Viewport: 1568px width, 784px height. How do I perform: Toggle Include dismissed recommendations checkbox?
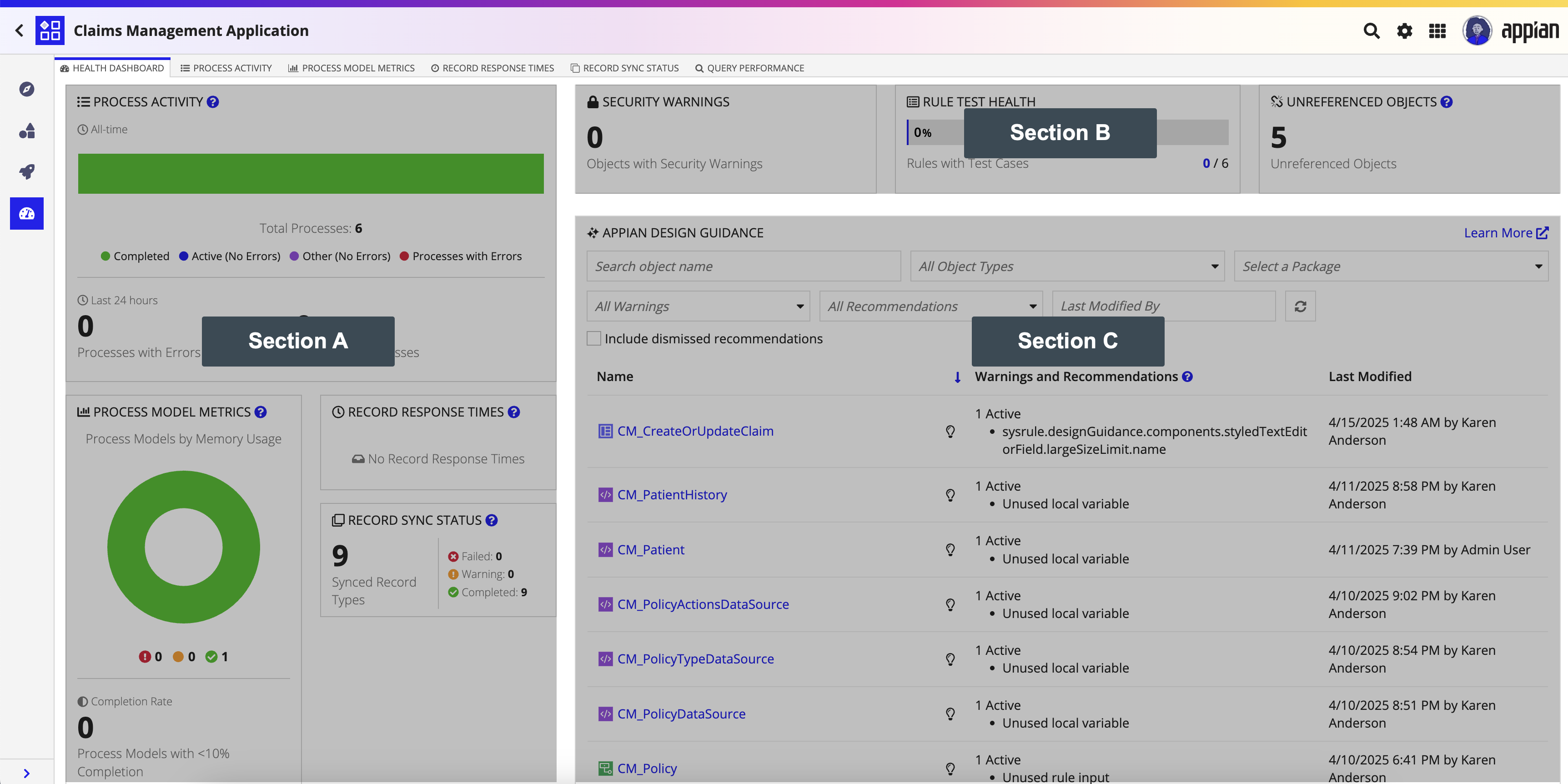click(594, 338)
